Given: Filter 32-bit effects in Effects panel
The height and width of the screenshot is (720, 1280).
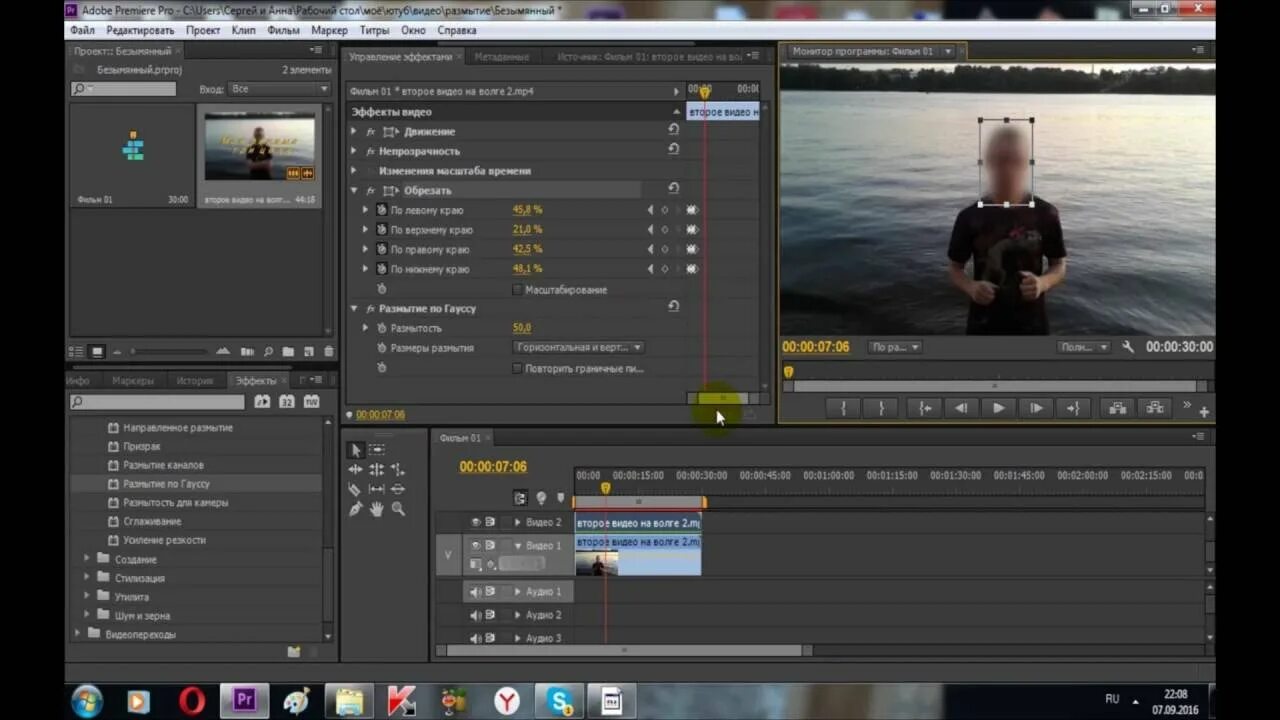Looking at the screenshot, I should coord(287,401).
